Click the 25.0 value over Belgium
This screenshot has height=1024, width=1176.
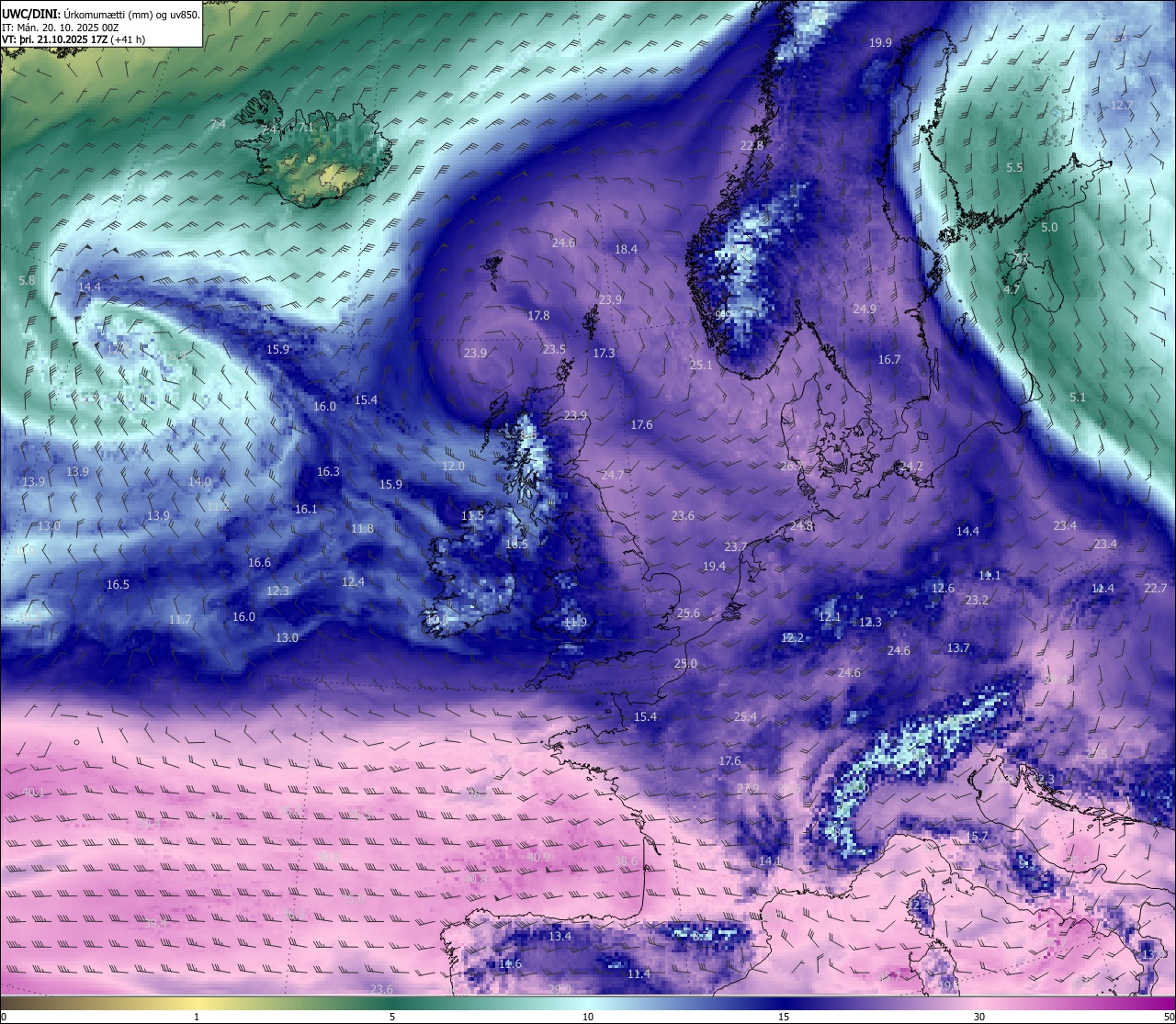tap(685, 663)
